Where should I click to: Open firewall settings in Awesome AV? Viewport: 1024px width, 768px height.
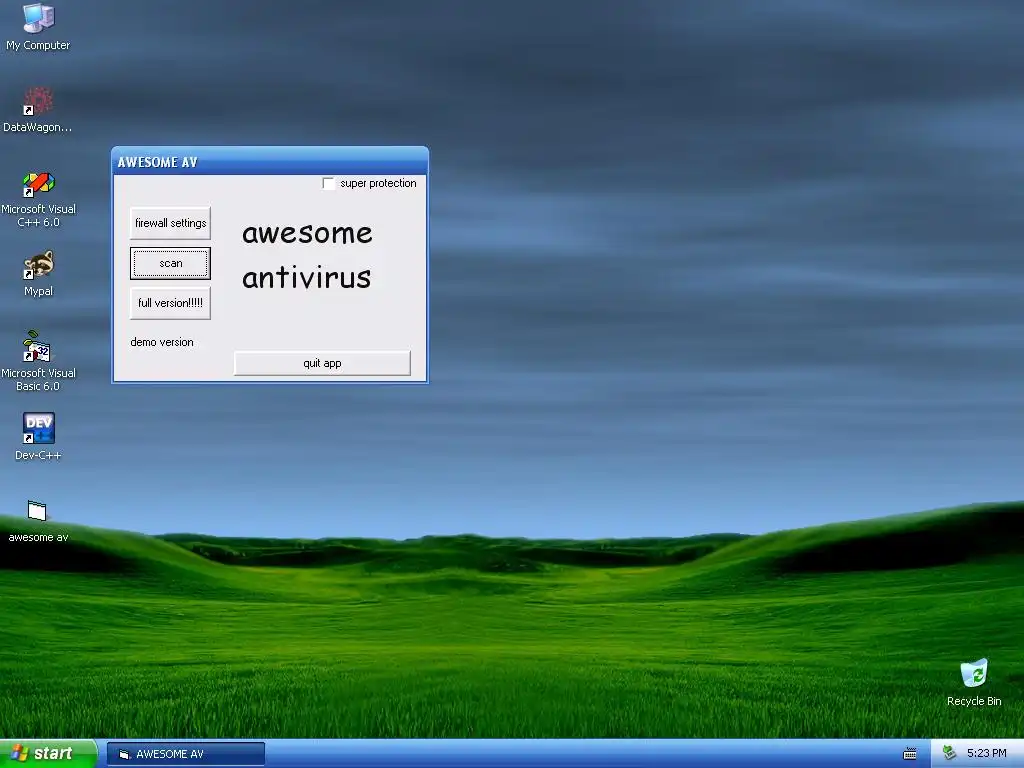tap(170, 223)
